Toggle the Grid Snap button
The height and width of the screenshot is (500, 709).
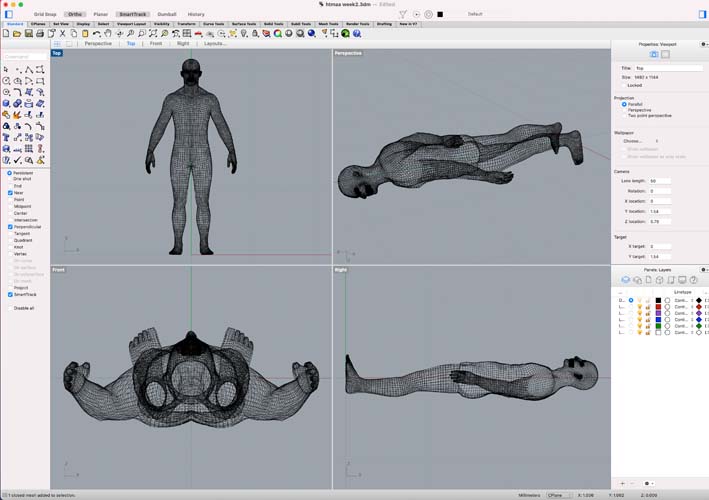45,14
